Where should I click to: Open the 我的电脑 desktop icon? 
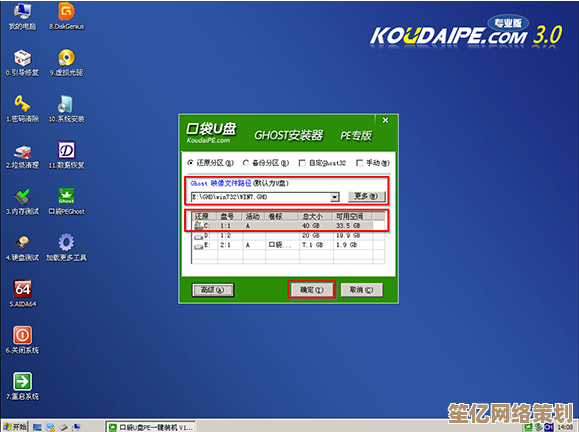tap(23, 15)
